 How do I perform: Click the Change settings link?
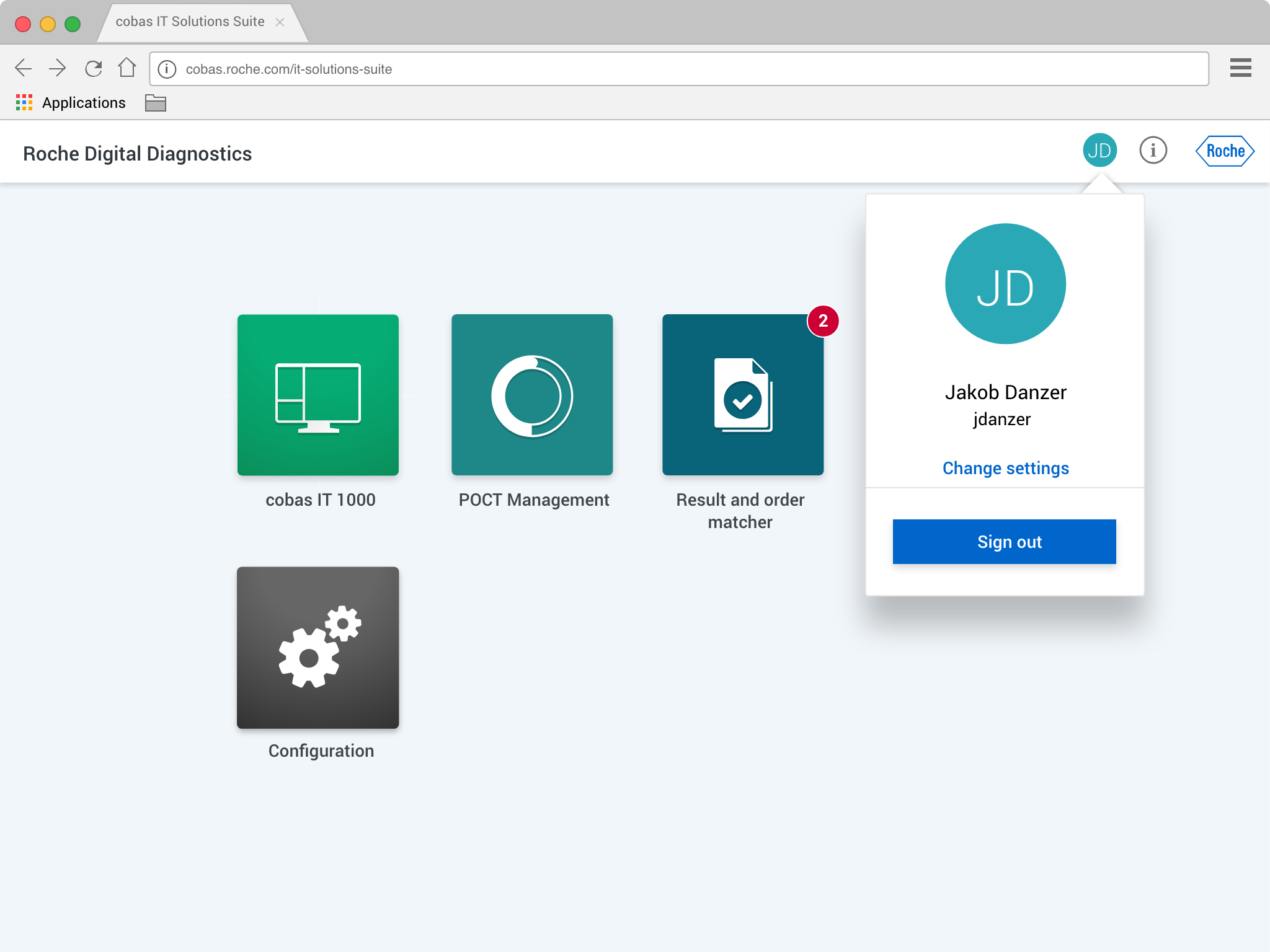coord(1005,468)
